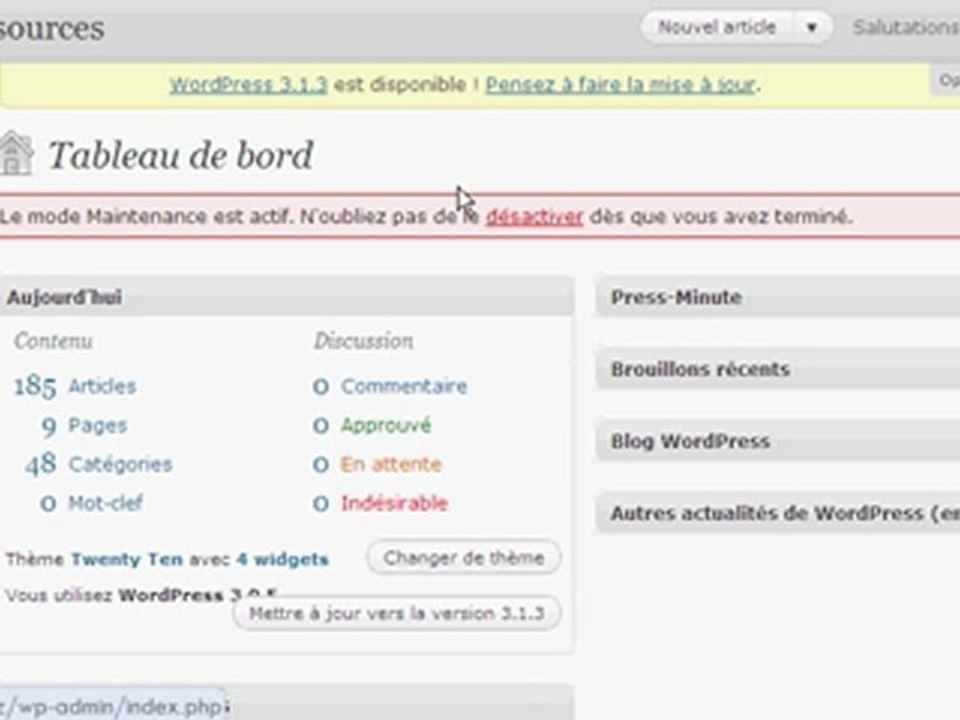Click the Approuvé comments link
Viewport: 960px width, 720px height.
[386, 426]
